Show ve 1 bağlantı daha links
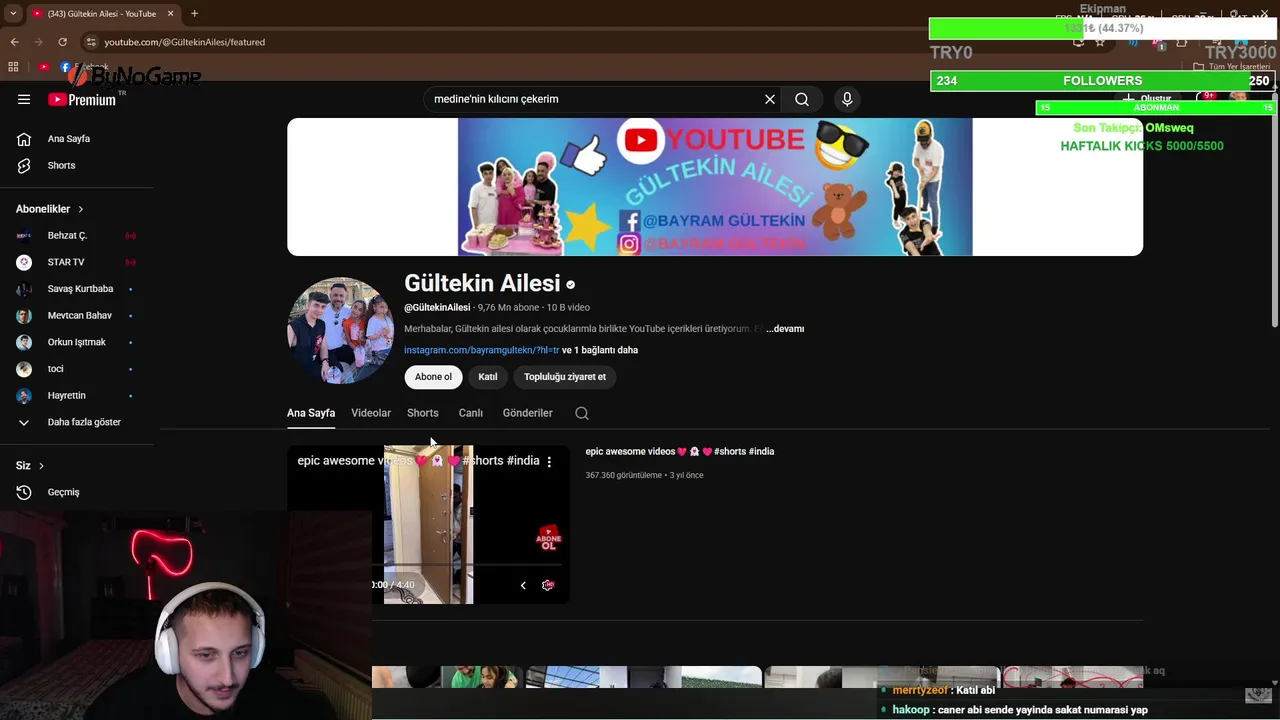The height and width of the screenshot is (720, 1280). [600, 350]
